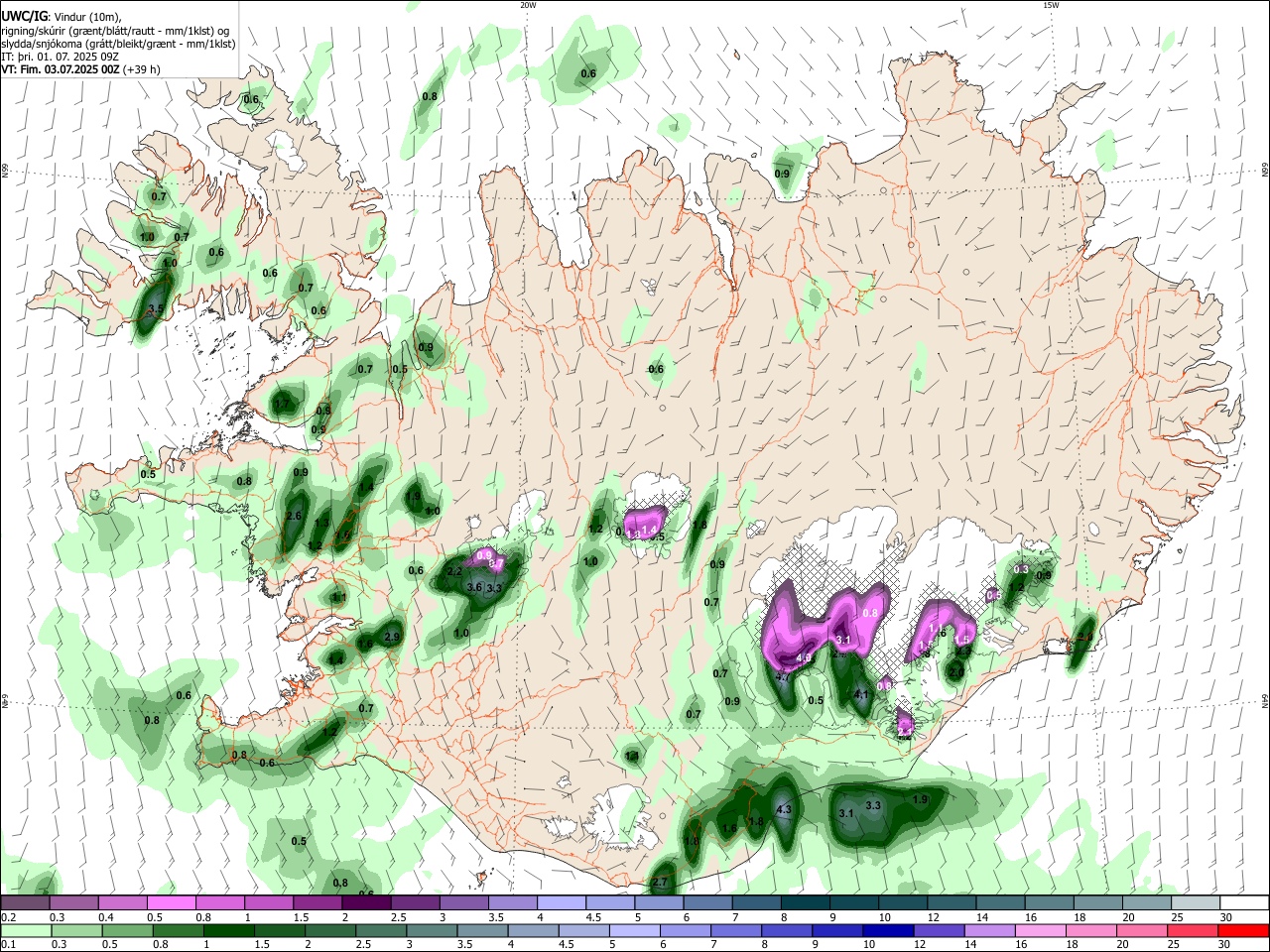Click the deep blue 10 swatch in lower legend row

pos(888,930)
